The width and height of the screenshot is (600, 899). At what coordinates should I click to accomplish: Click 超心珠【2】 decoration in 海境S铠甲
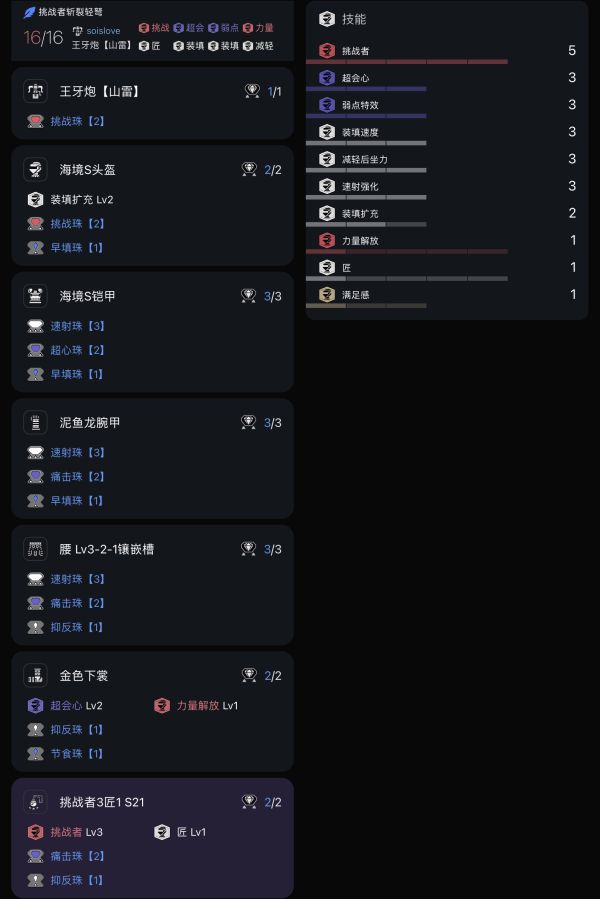coord(77,350)
